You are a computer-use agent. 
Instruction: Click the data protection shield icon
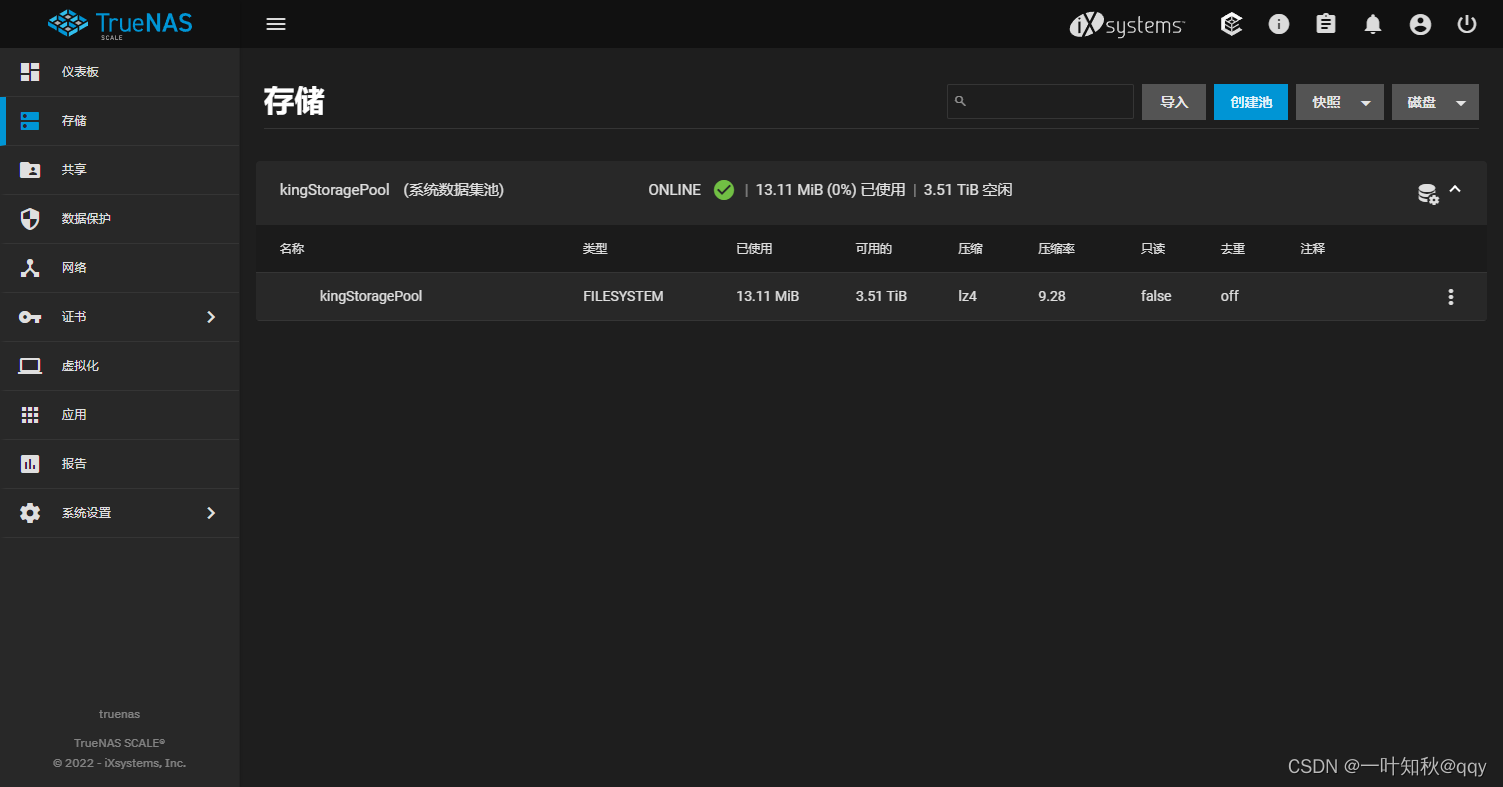coord(30,219)
